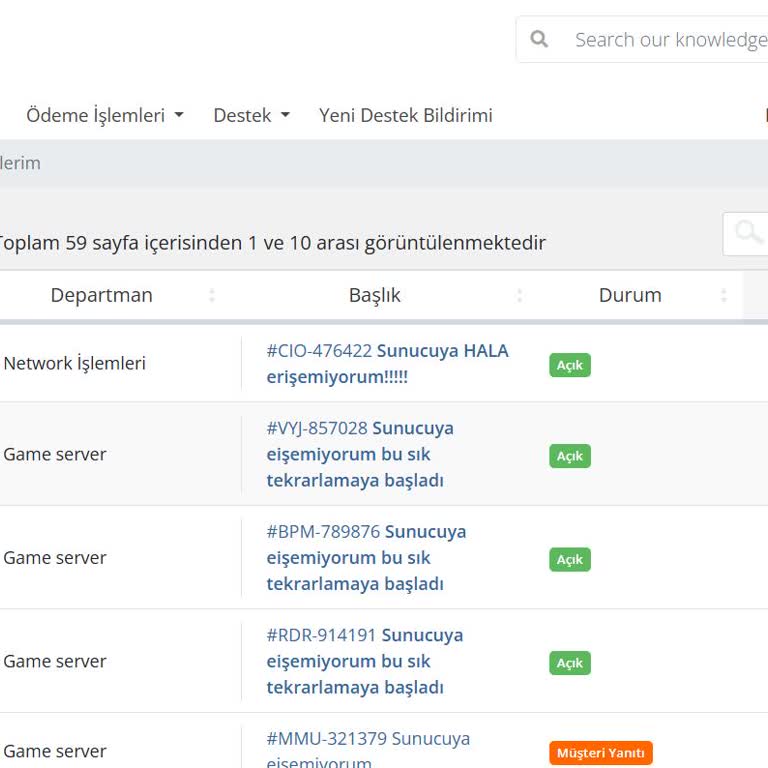Click the table filter magnifier icon
Screen dimensions: 768x768
click(748, 233)
